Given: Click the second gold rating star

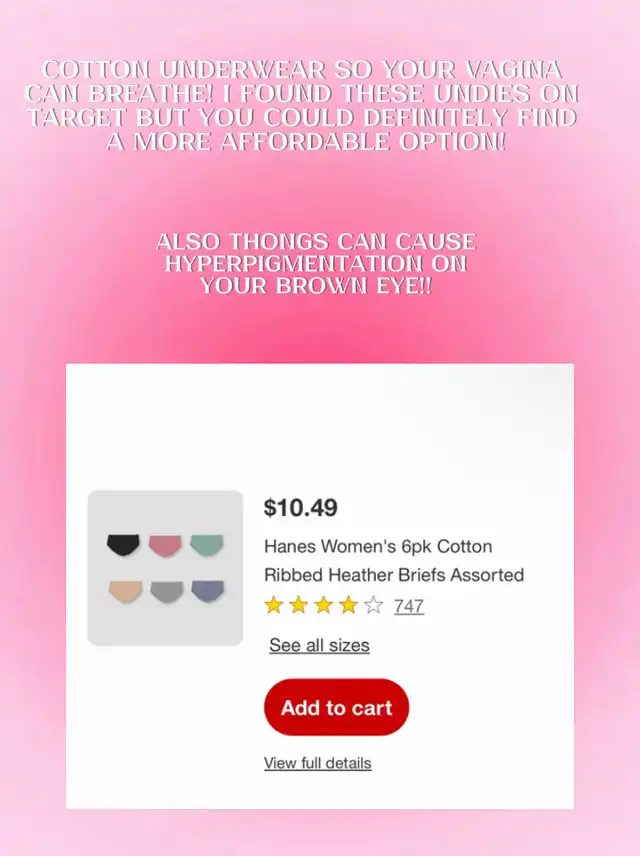Looking at the screenshot, I should click(x=298, y=605).
